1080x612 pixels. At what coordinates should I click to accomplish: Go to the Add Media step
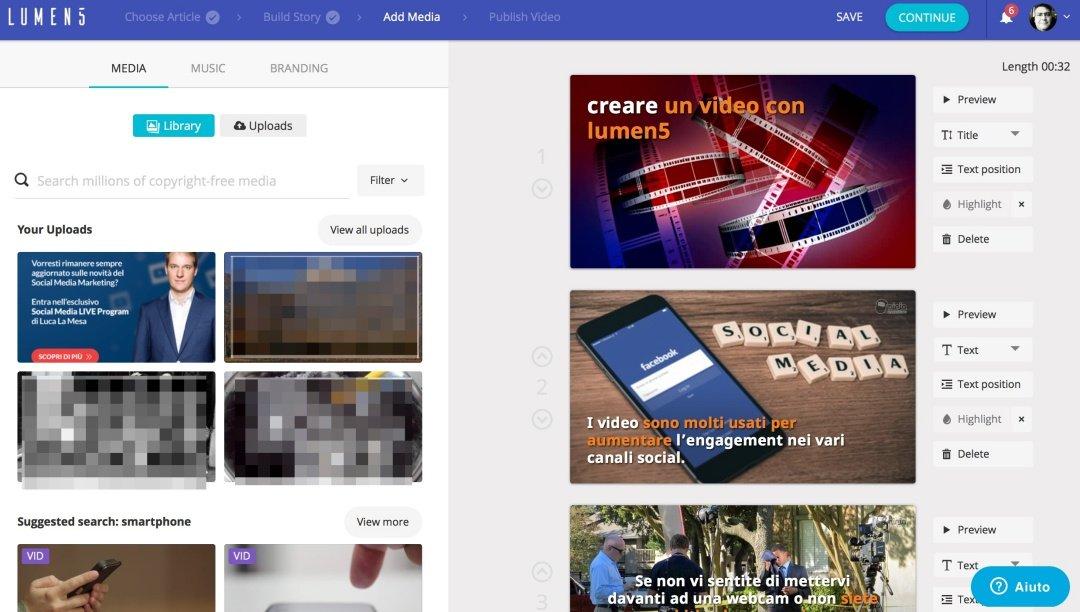[x=411, y=17]
